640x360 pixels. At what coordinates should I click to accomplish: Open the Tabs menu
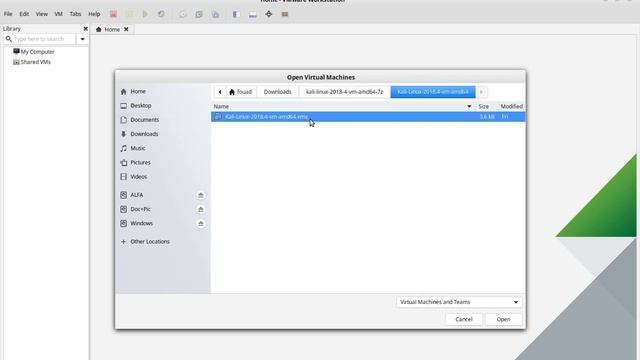pyautogui.click(x=75, y=14)
